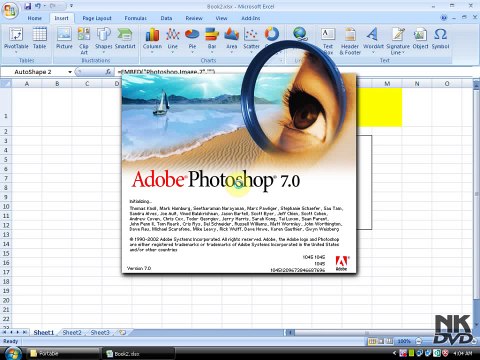Select row 10 header
The width and height of the screenshot is (480, 360).
pyautogui.click(x=6, y=206)
